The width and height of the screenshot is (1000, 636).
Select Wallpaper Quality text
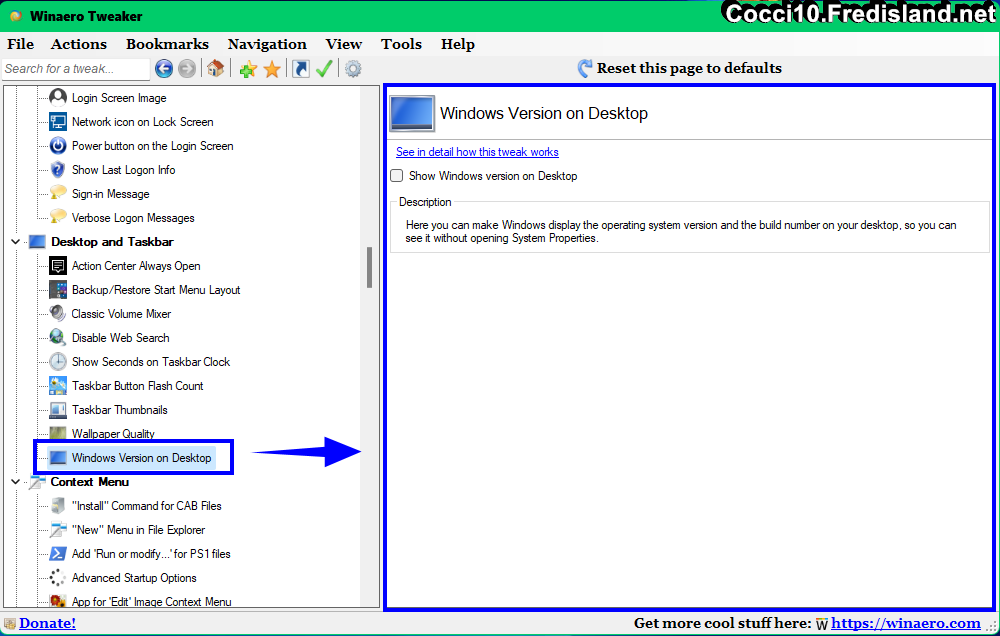pyautogui.click(x=113, y=434)
